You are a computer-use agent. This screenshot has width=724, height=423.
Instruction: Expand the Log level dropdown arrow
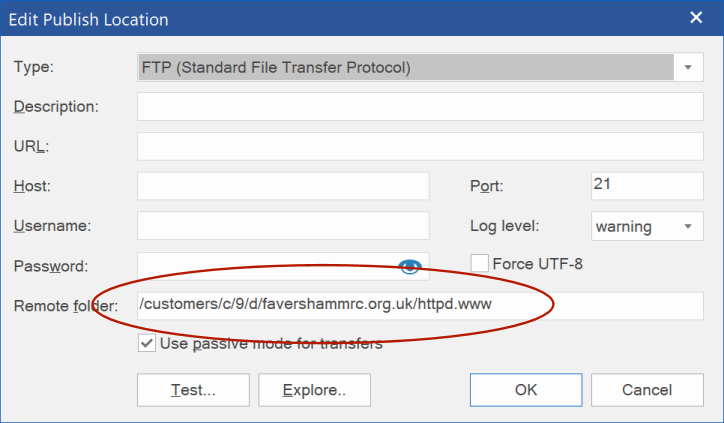click(688, 226)
